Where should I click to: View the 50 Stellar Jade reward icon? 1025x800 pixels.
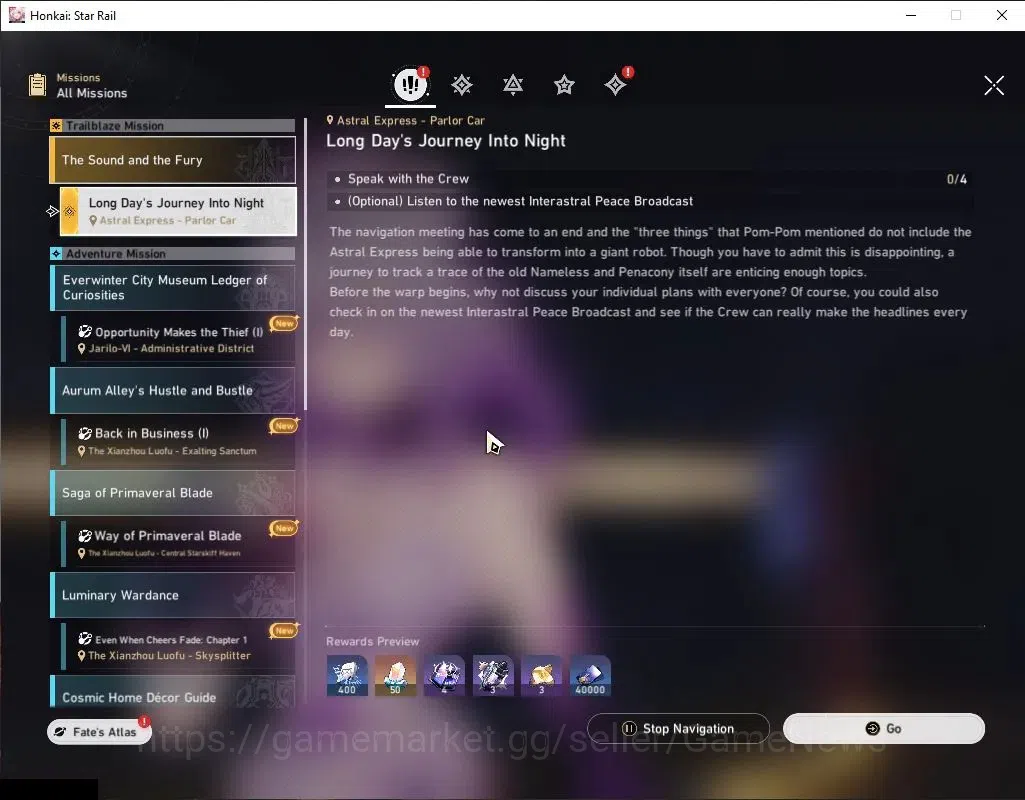coord(395,676)
